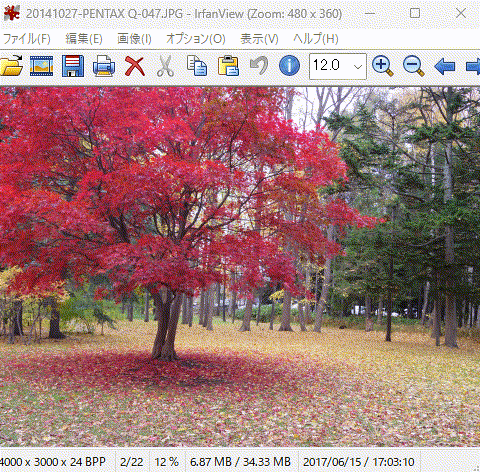Maximize the IrfanView window

(415, 13)
